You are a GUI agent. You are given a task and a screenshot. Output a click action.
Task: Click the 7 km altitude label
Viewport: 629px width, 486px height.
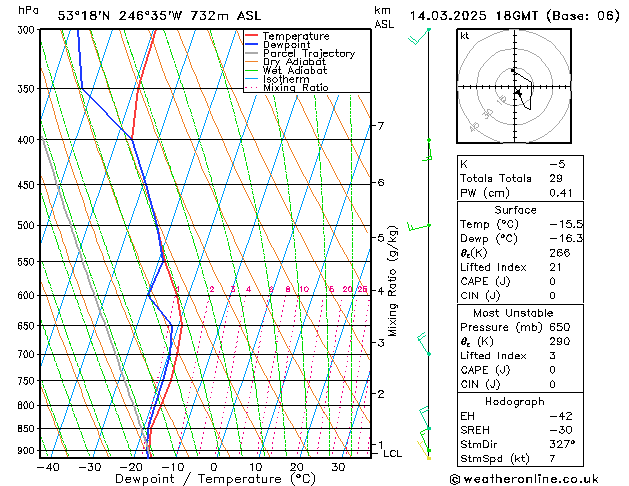click(381, 126)
